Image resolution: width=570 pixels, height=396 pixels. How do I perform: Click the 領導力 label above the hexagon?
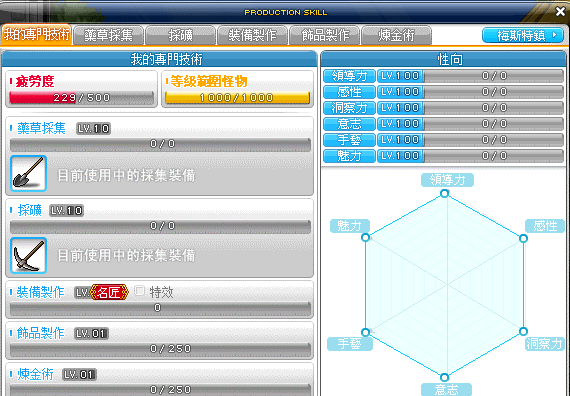(447, 180)
